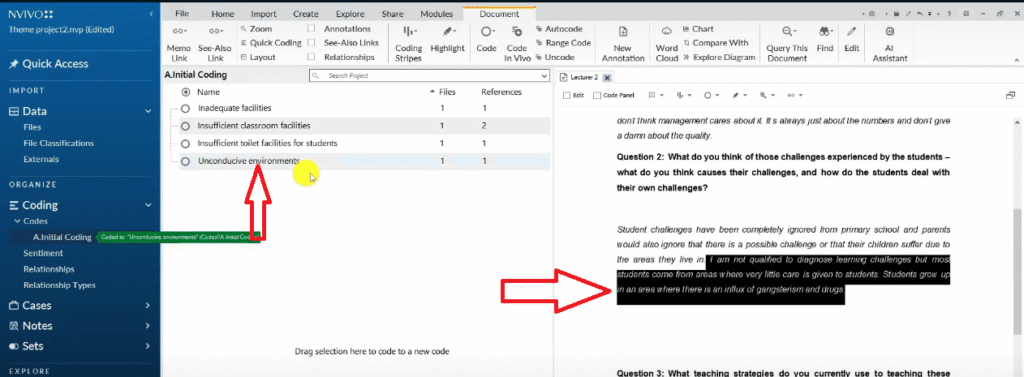Select the Insufficient classroom facilities circle
1024x377 pixels.
(185, 126)
